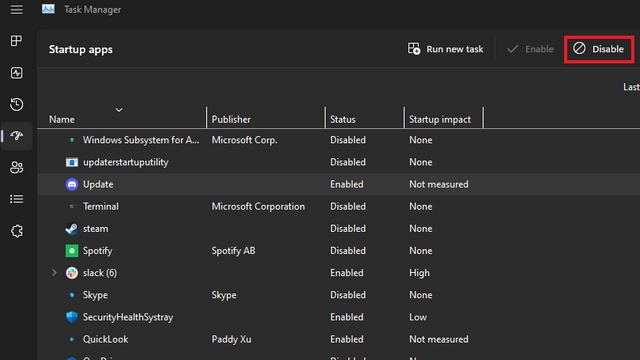Sort by the Startup impact column header

440,120
